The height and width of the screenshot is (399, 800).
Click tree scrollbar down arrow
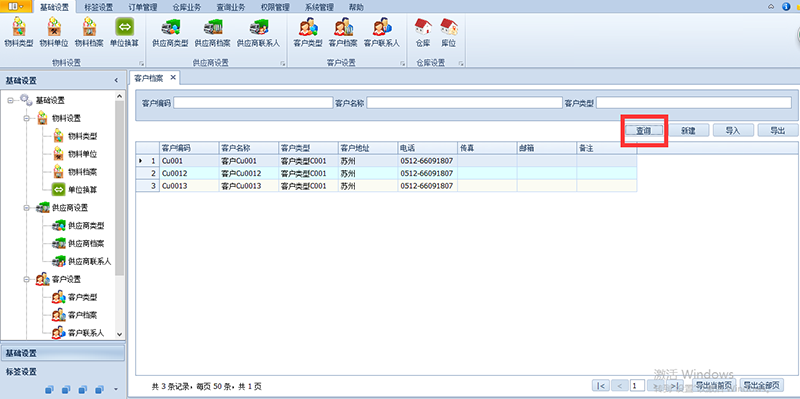(119, 334)
